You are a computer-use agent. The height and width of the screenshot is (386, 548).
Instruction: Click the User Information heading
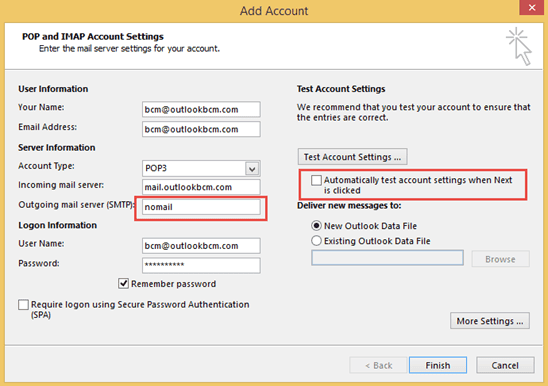click(53, 89)
